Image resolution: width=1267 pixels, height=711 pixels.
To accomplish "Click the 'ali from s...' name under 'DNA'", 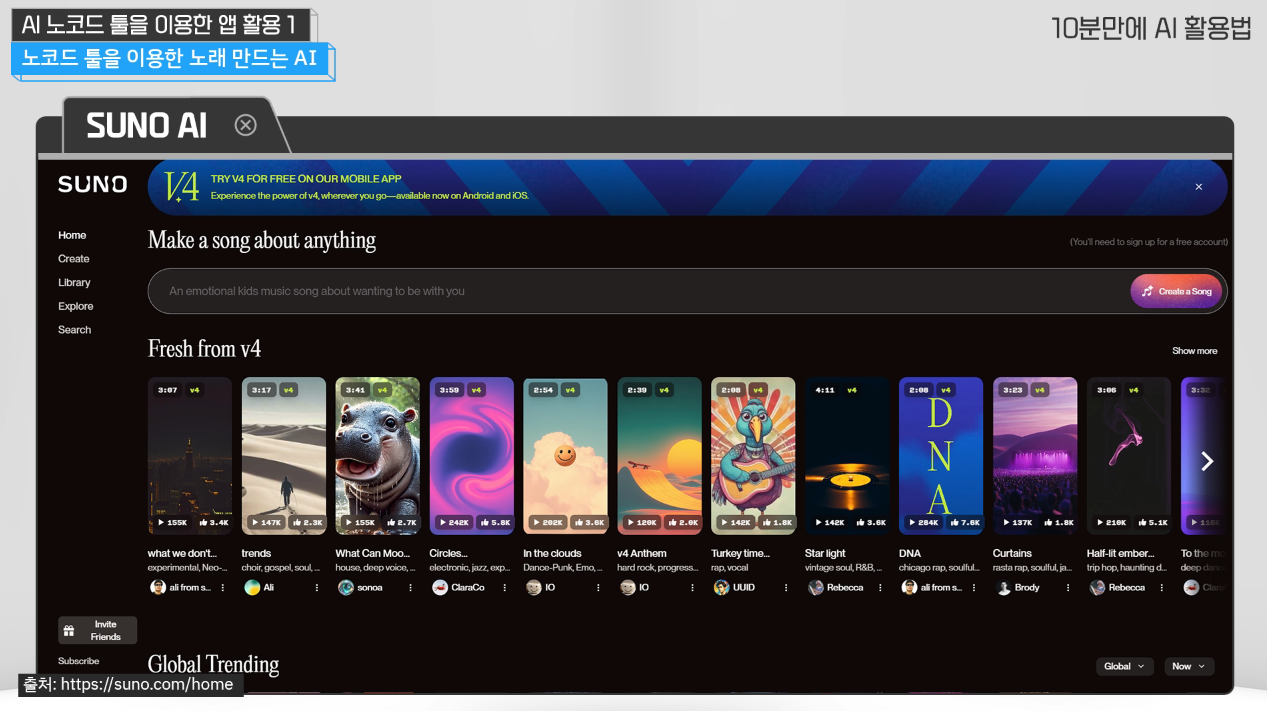I will pyautogui.click(x=941, y=588).
